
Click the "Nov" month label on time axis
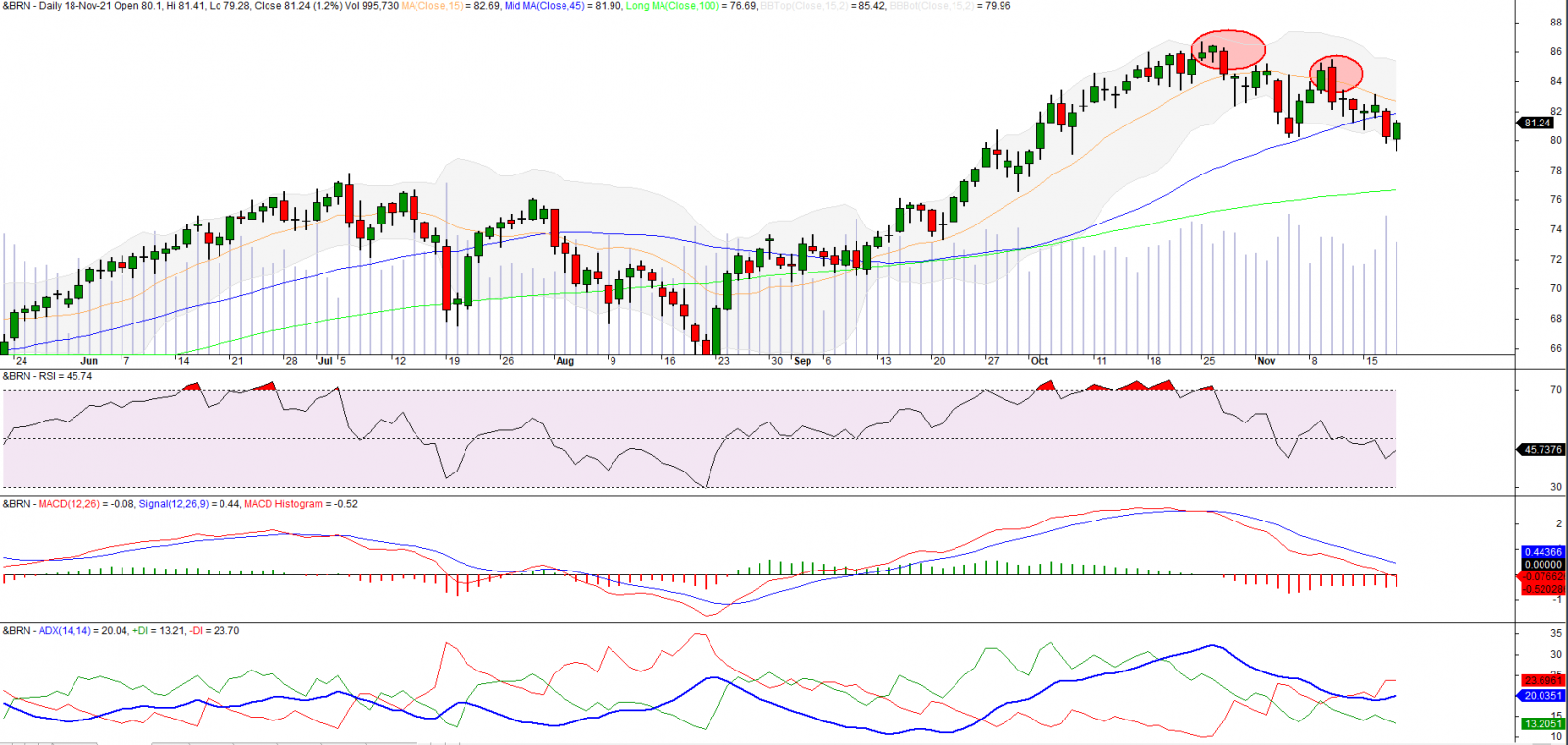click(x=1266, y=361)
